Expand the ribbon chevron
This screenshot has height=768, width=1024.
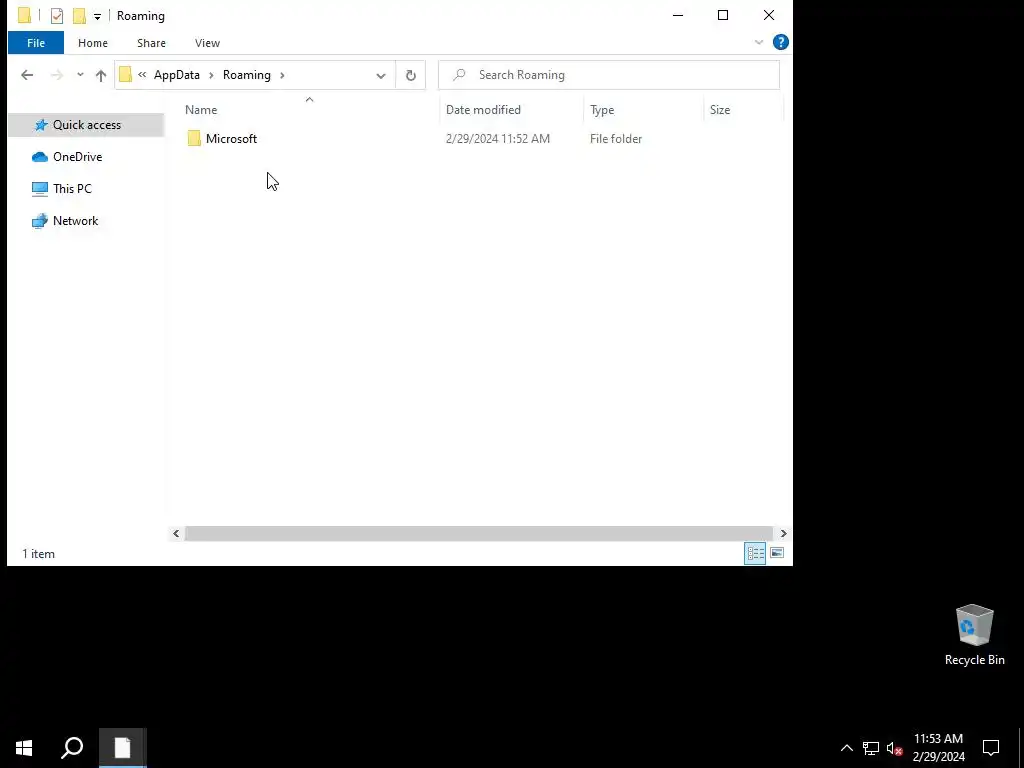pos(759,42)
